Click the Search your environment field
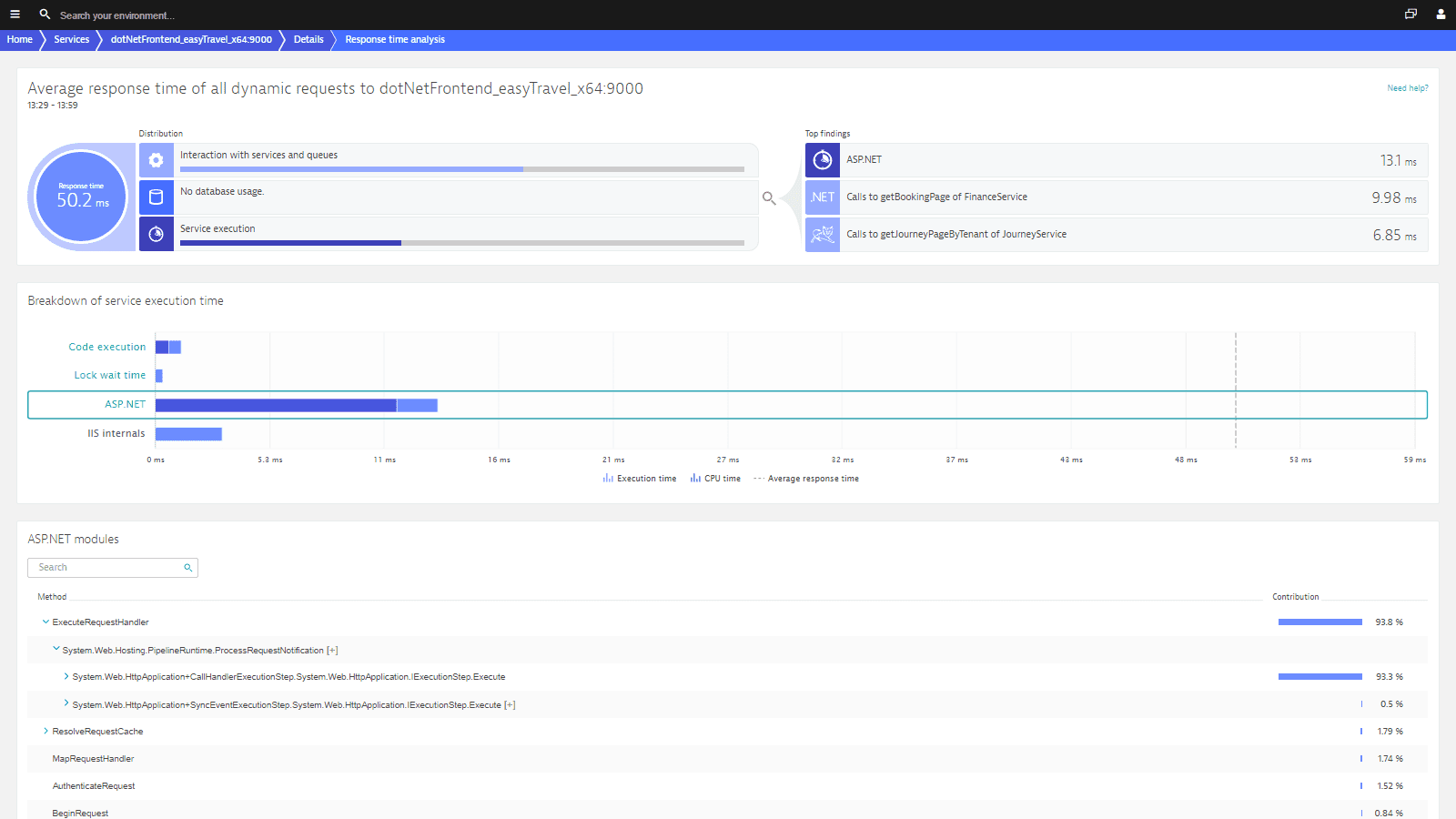1456x819 pixels. pyautogui.click(x=118, y=15)
